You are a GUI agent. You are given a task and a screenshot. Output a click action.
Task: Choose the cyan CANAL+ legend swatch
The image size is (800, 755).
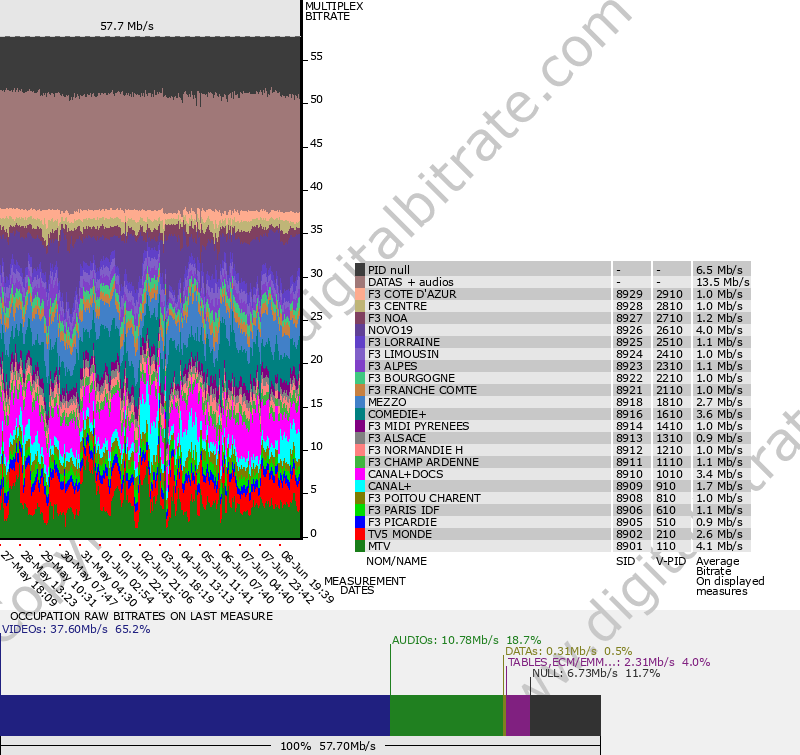[x=360, y=486]
